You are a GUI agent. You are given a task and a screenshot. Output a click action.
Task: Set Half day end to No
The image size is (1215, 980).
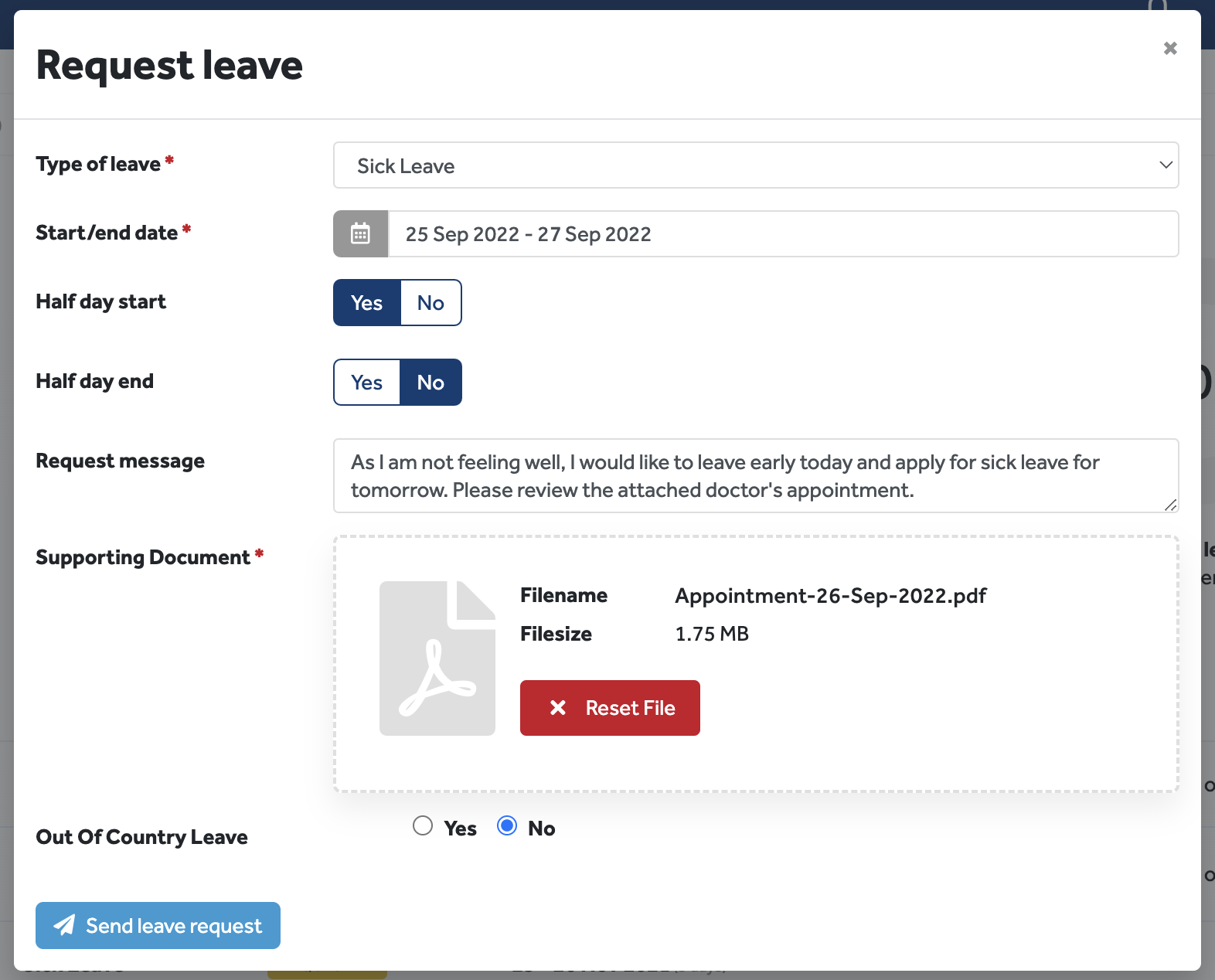(x=431, y=383)
